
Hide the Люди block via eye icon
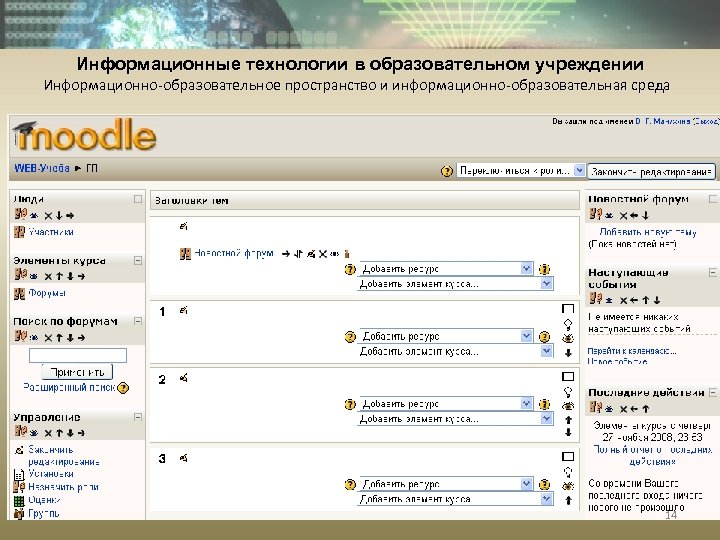tap(34, 215)
